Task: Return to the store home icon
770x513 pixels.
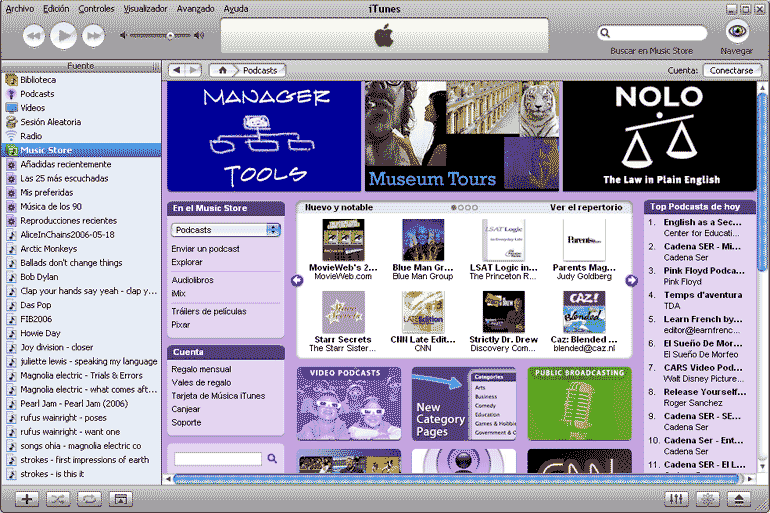Action: click(222, 70)
